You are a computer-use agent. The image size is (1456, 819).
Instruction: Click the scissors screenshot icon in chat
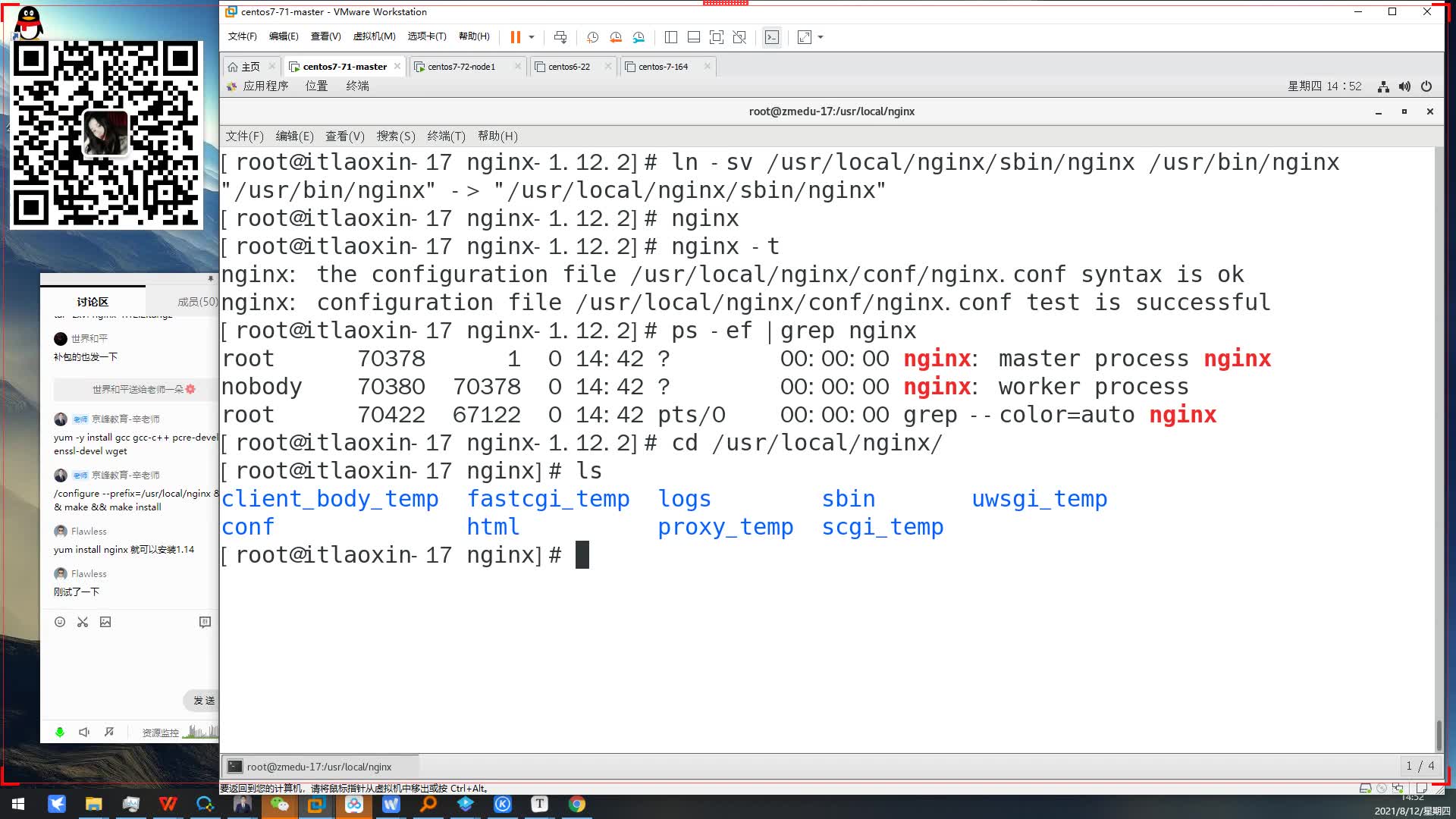click(x=83, y=622)
